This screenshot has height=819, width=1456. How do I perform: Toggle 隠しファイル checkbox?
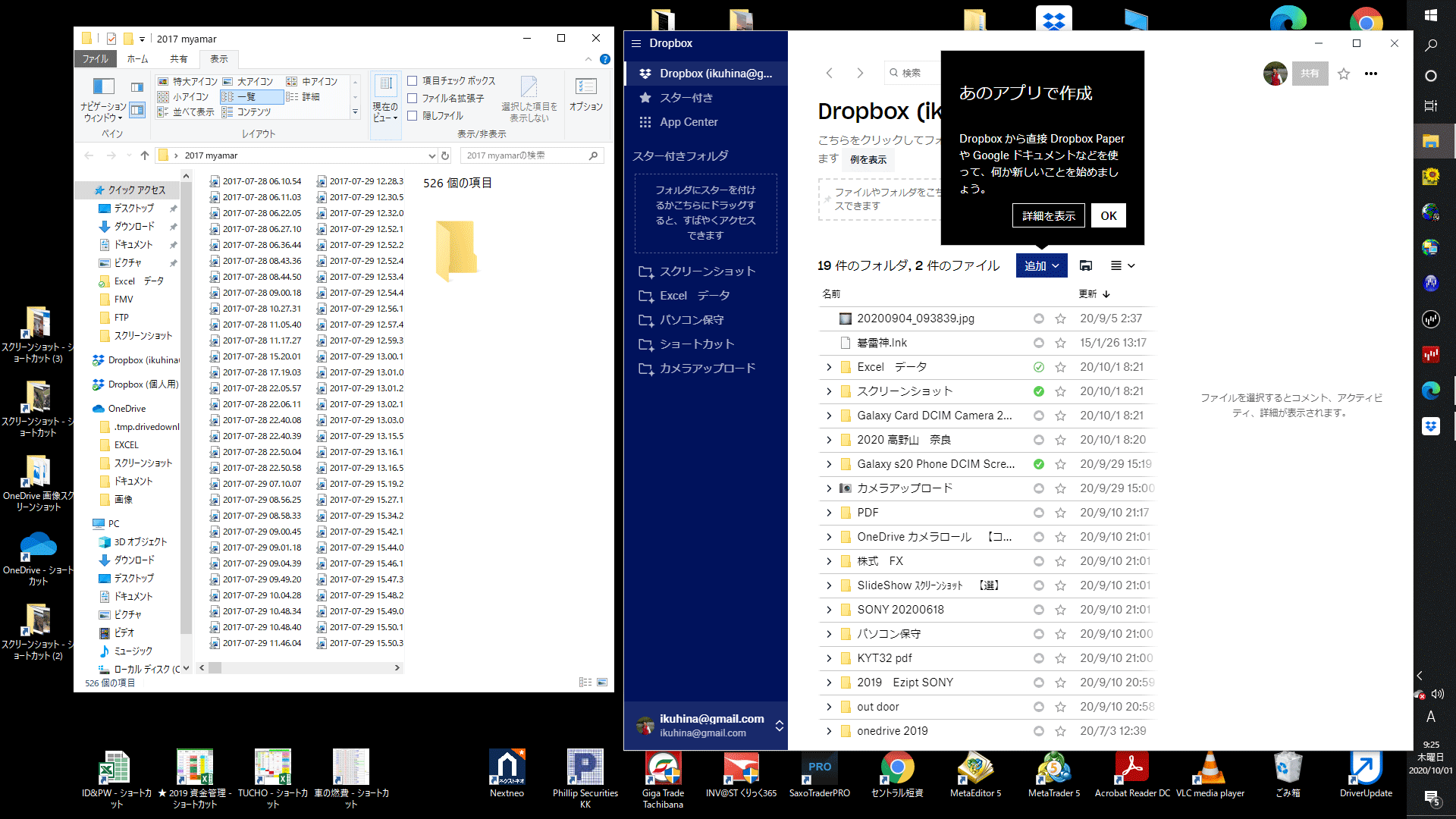[x=413, y=116]
